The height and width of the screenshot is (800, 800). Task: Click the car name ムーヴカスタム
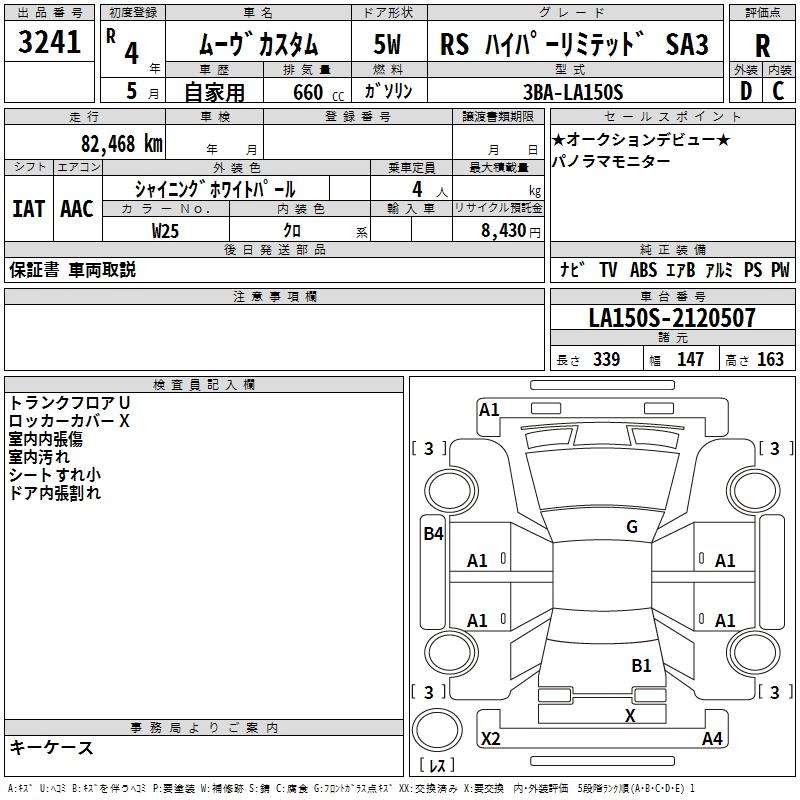[259, 44]
